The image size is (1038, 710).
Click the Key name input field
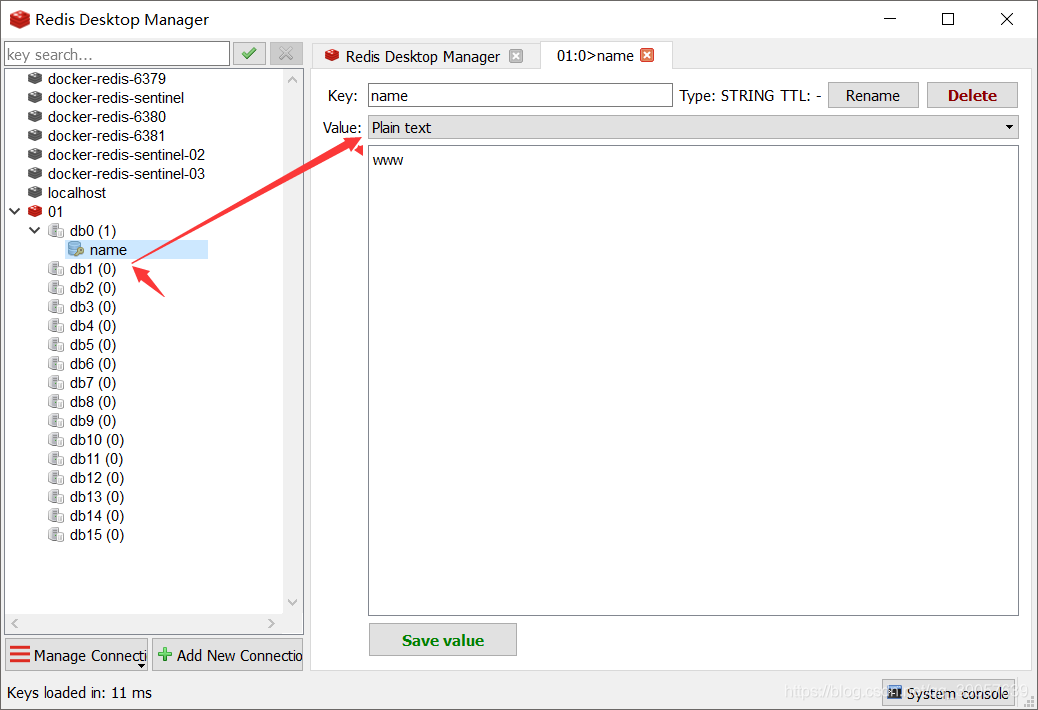[x=520, y=95]
